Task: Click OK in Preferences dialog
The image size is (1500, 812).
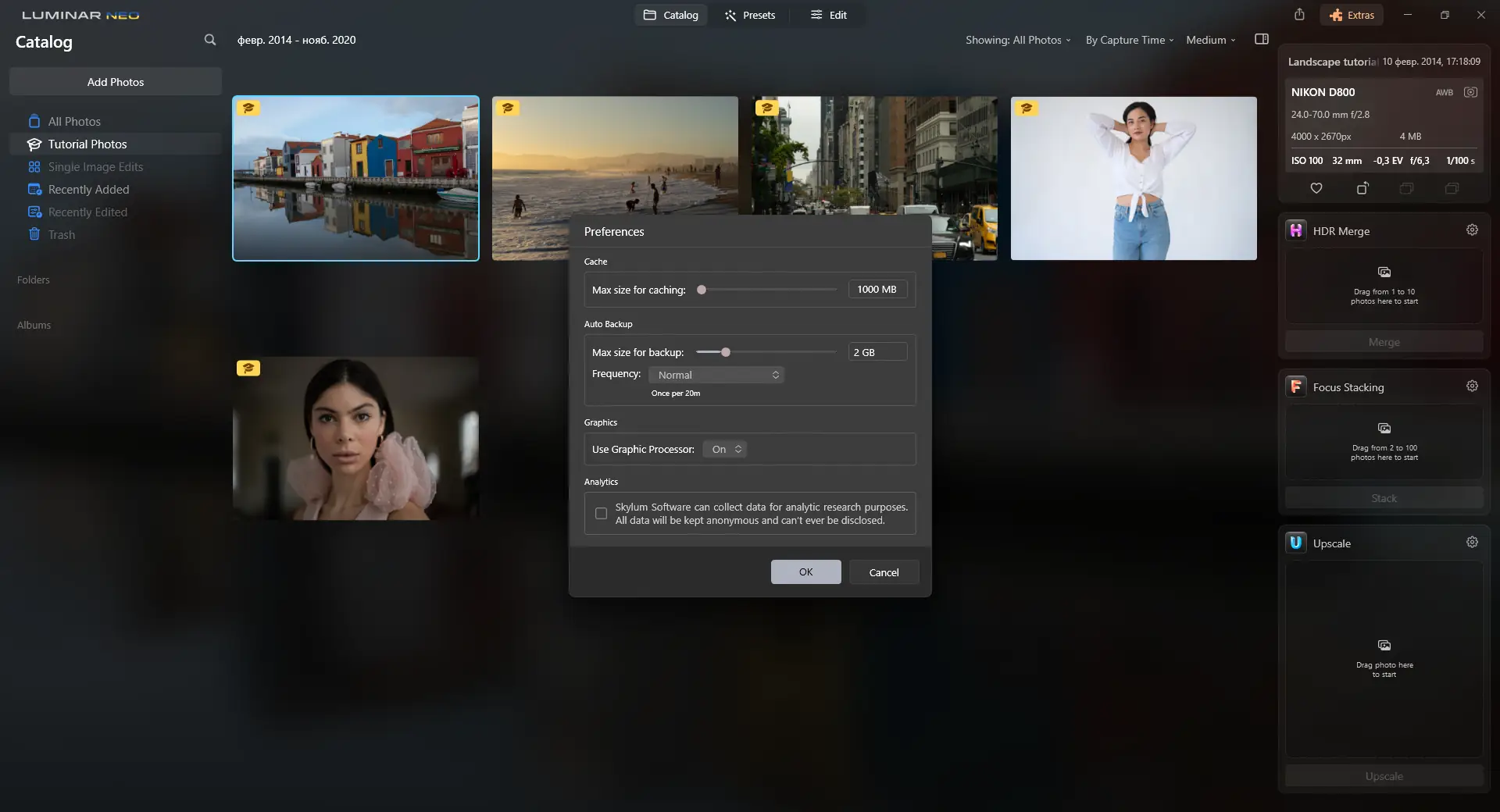Action: click(x=805, y=572)
